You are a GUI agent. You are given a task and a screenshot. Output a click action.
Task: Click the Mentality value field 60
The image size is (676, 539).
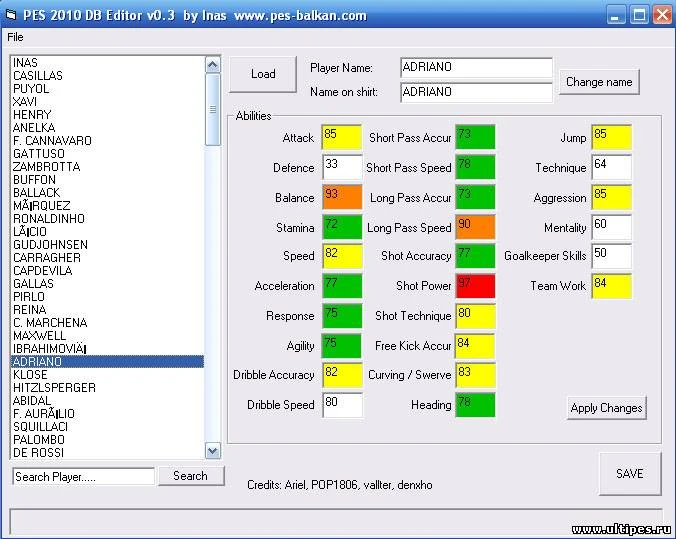612,227
